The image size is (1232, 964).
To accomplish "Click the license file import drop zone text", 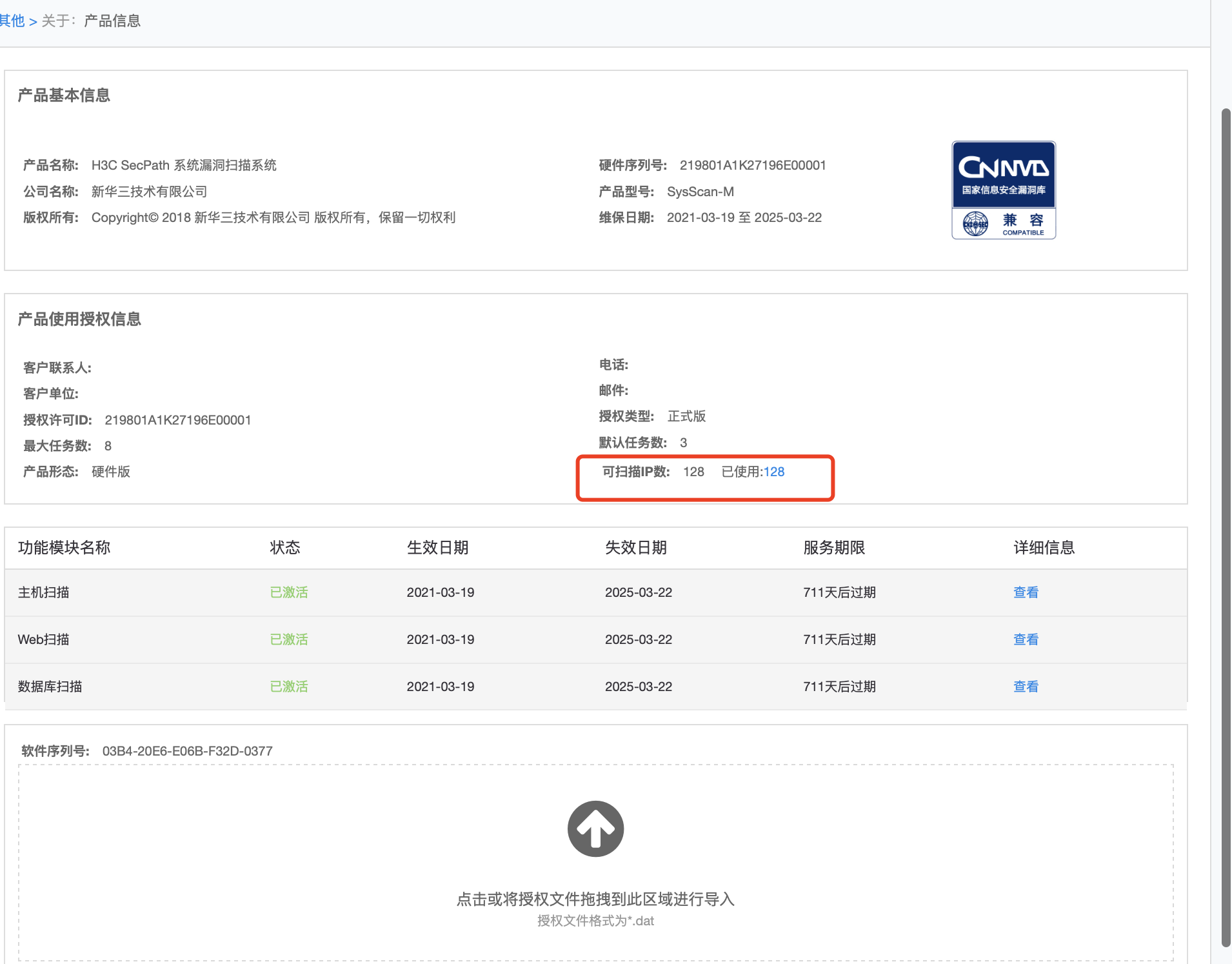I will [x=595, y=899].
